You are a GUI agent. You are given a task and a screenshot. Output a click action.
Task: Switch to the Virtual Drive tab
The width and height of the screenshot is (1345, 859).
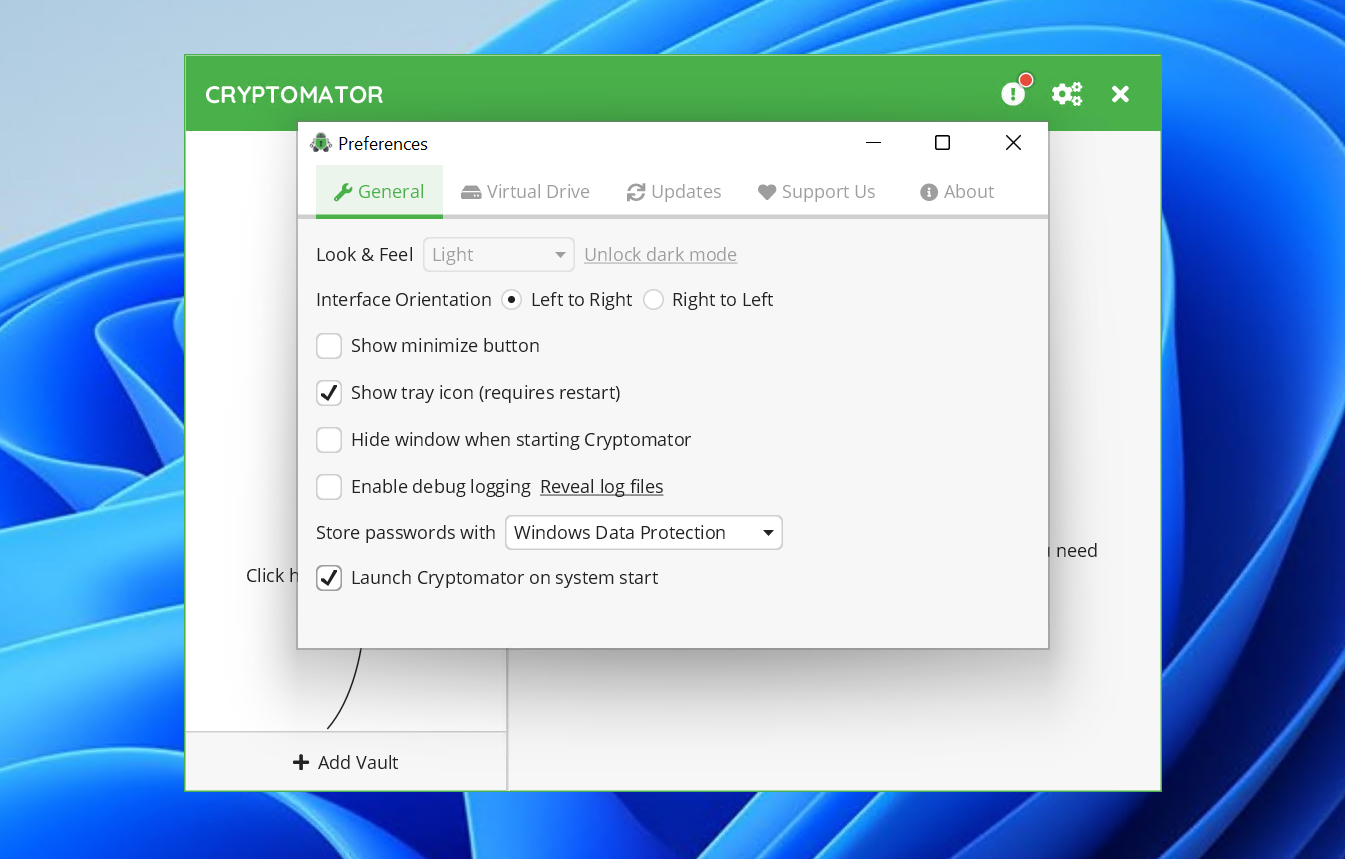[526, 191]
